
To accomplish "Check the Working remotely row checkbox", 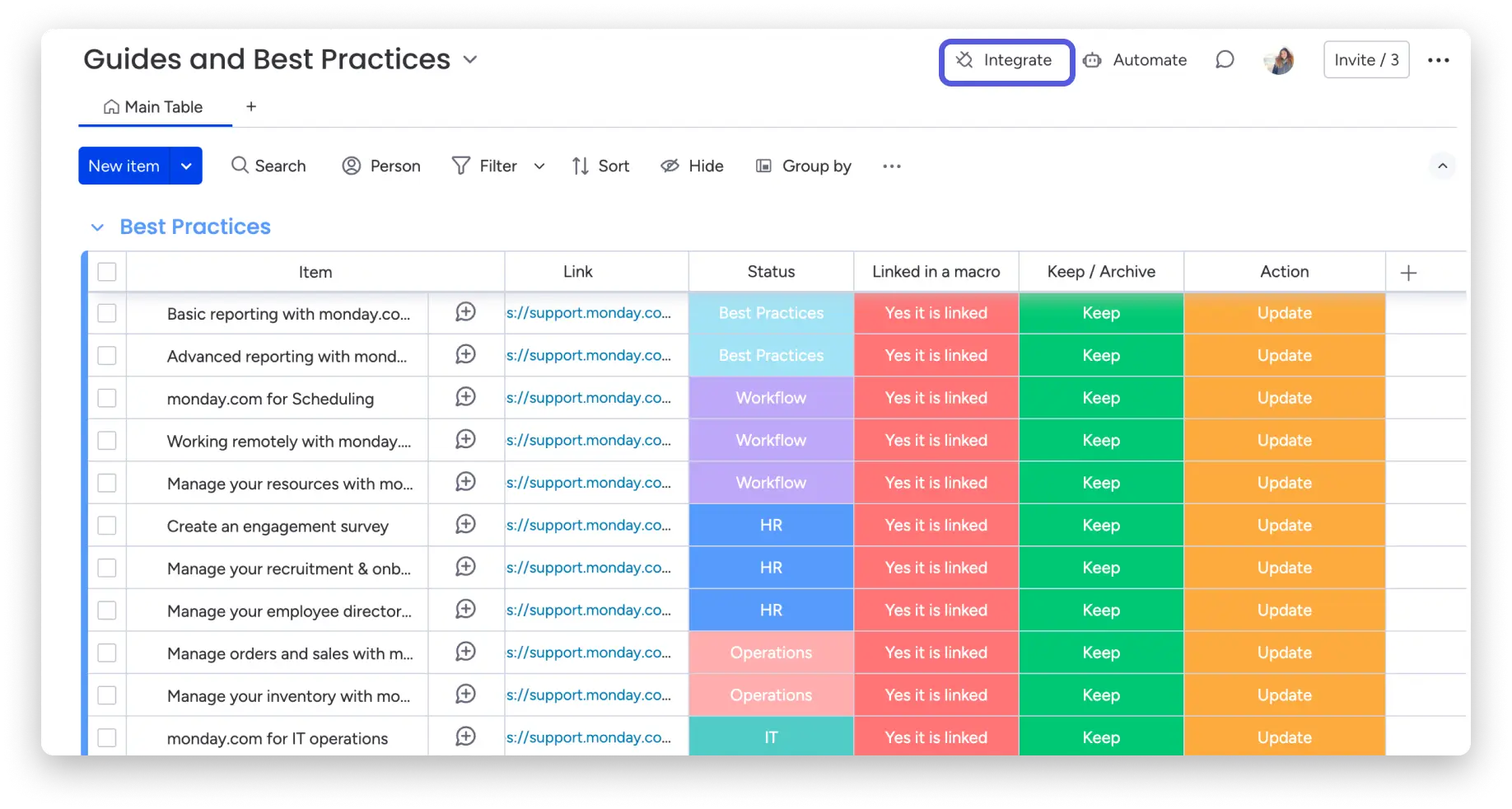I will pyautogui.click(x=107, y=441).
